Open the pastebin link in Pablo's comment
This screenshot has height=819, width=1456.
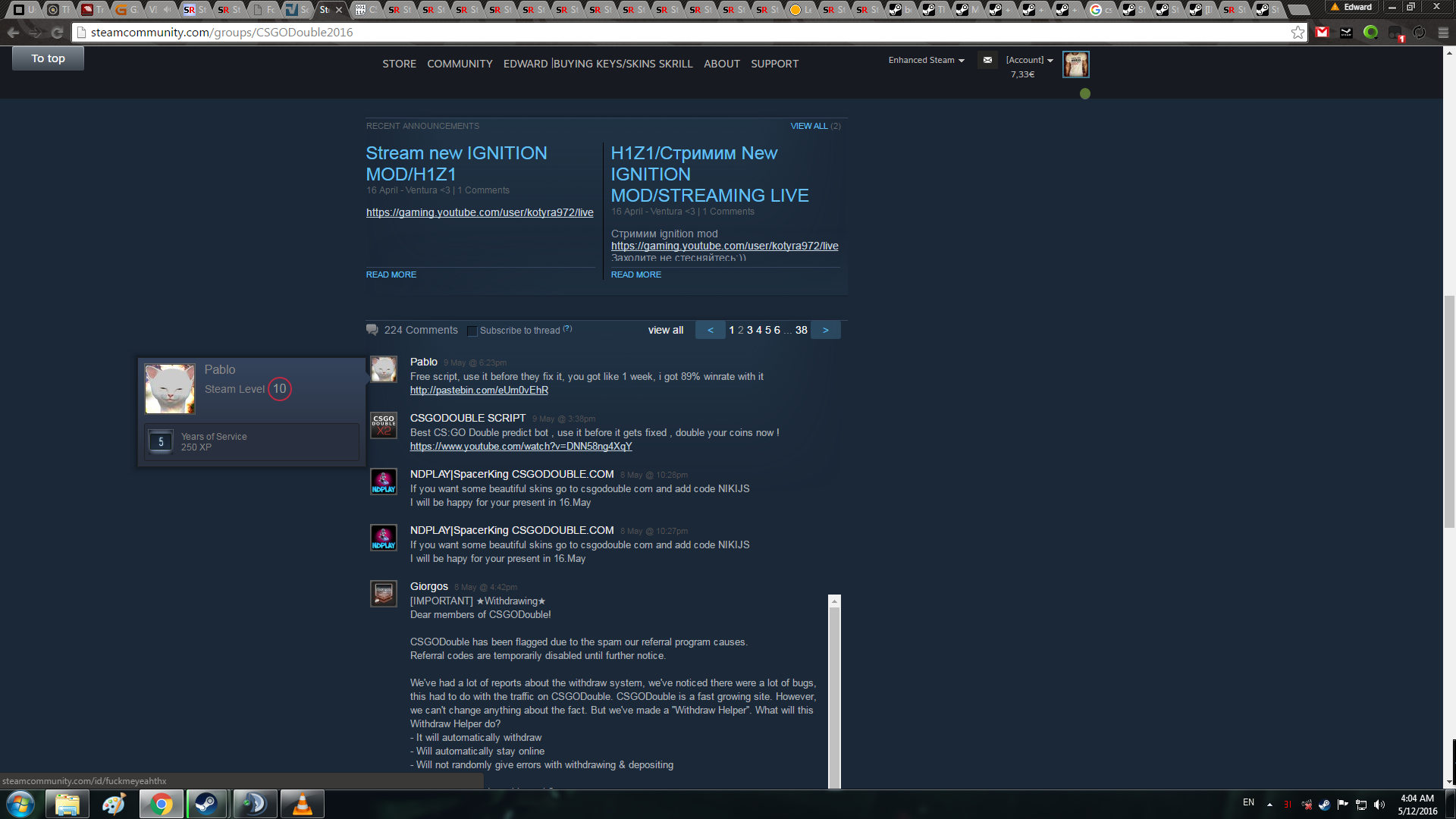point(479,391)
